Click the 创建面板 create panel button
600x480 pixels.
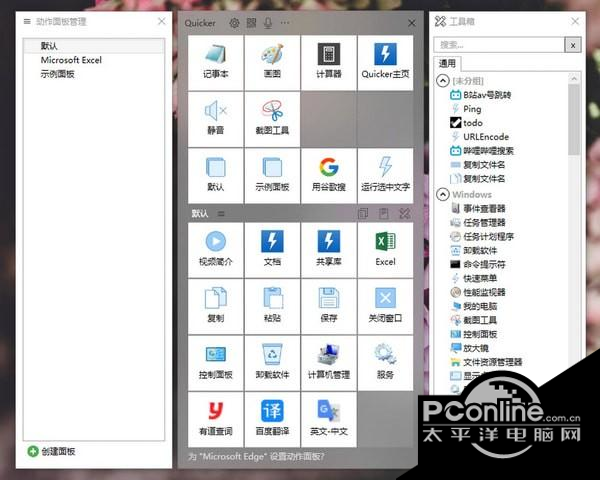coord(51,451)
